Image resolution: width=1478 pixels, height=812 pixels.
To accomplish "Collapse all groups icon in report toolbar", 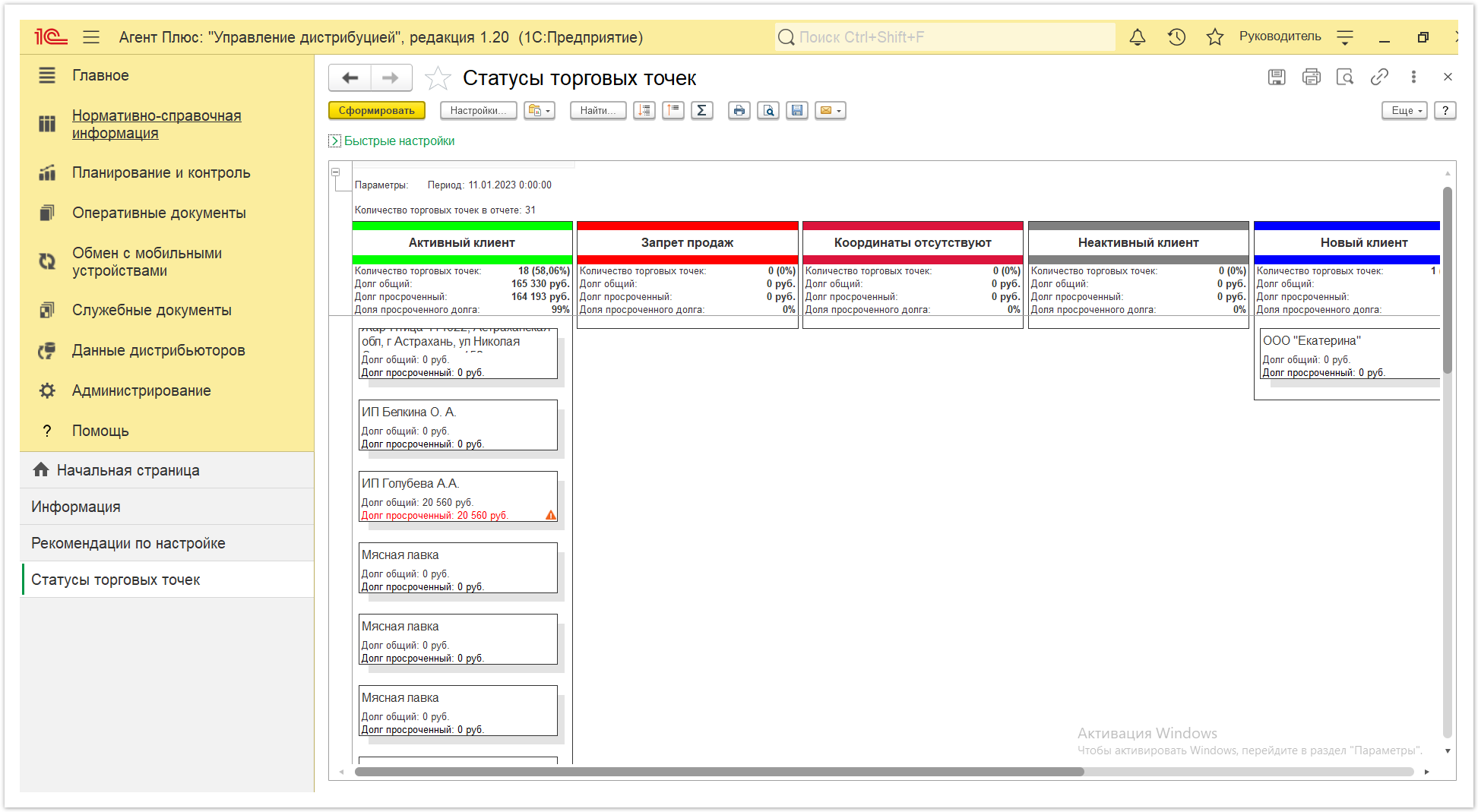I will [673, 110].
